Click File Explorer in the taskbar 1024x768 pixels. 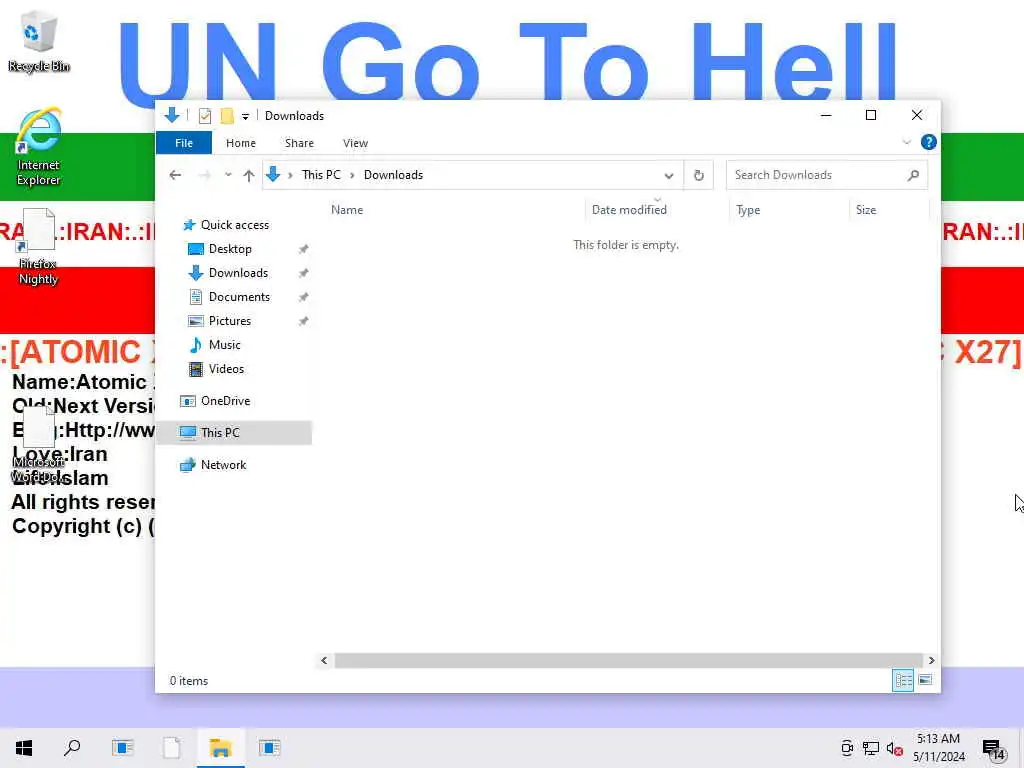tap(221, 748)
